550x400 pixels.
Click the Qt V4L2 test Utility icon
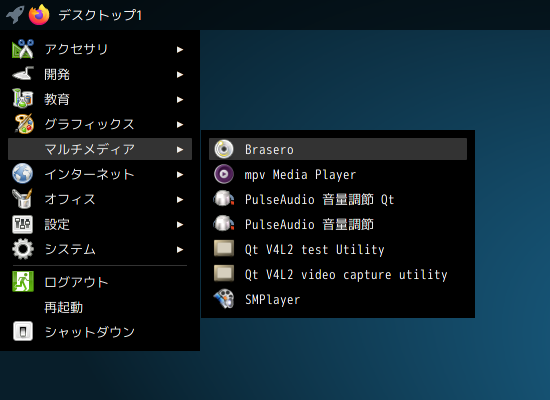tap(224, 248)
